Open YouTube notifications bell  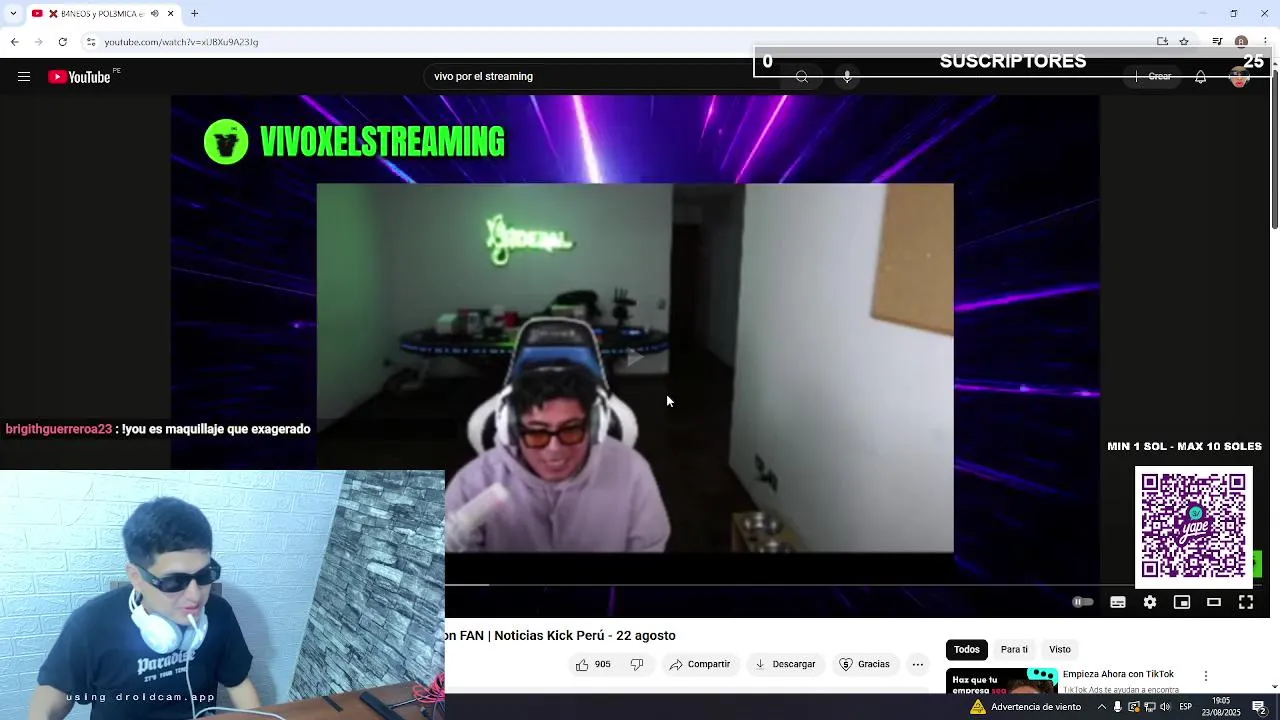pos(1200,77)
